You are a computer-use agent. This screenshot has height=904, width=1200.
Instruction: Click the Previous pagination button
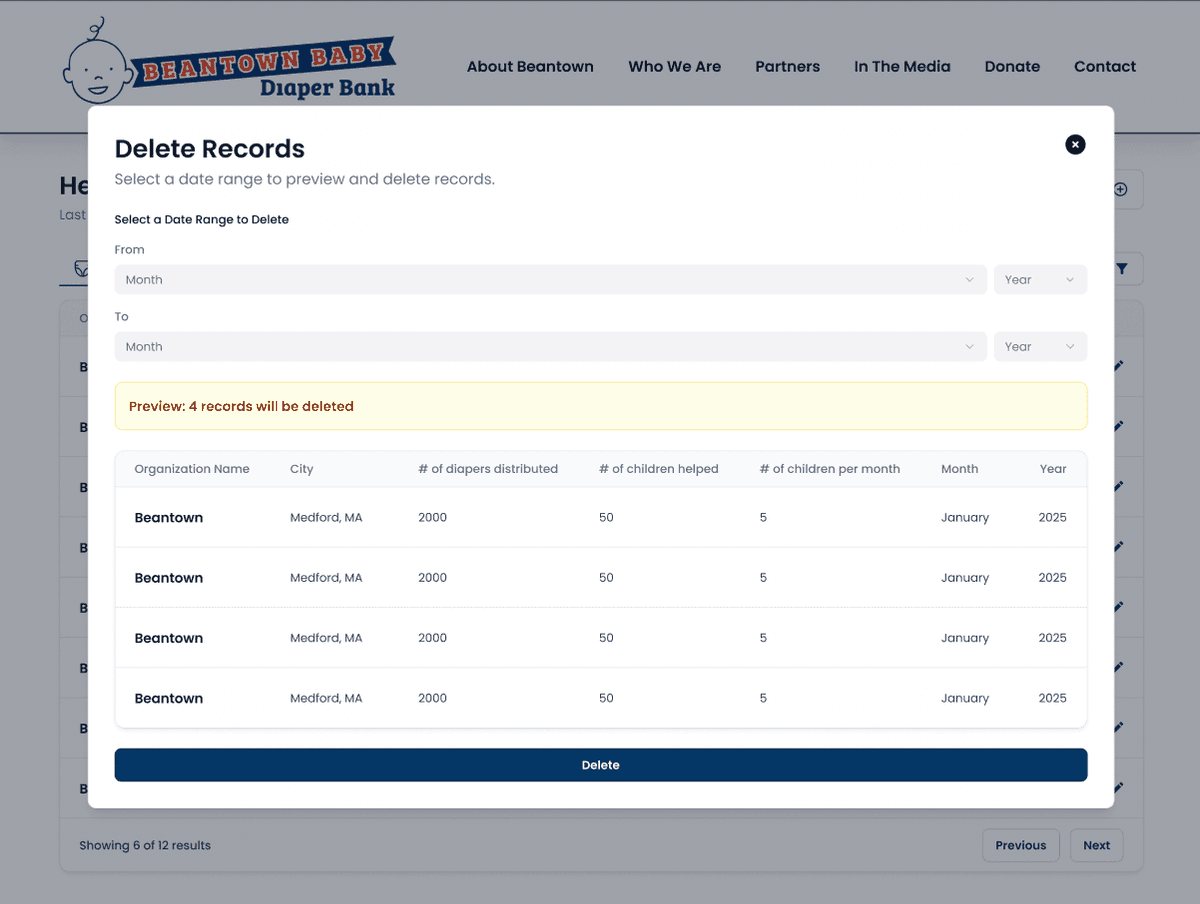[x=1020, y=845]
